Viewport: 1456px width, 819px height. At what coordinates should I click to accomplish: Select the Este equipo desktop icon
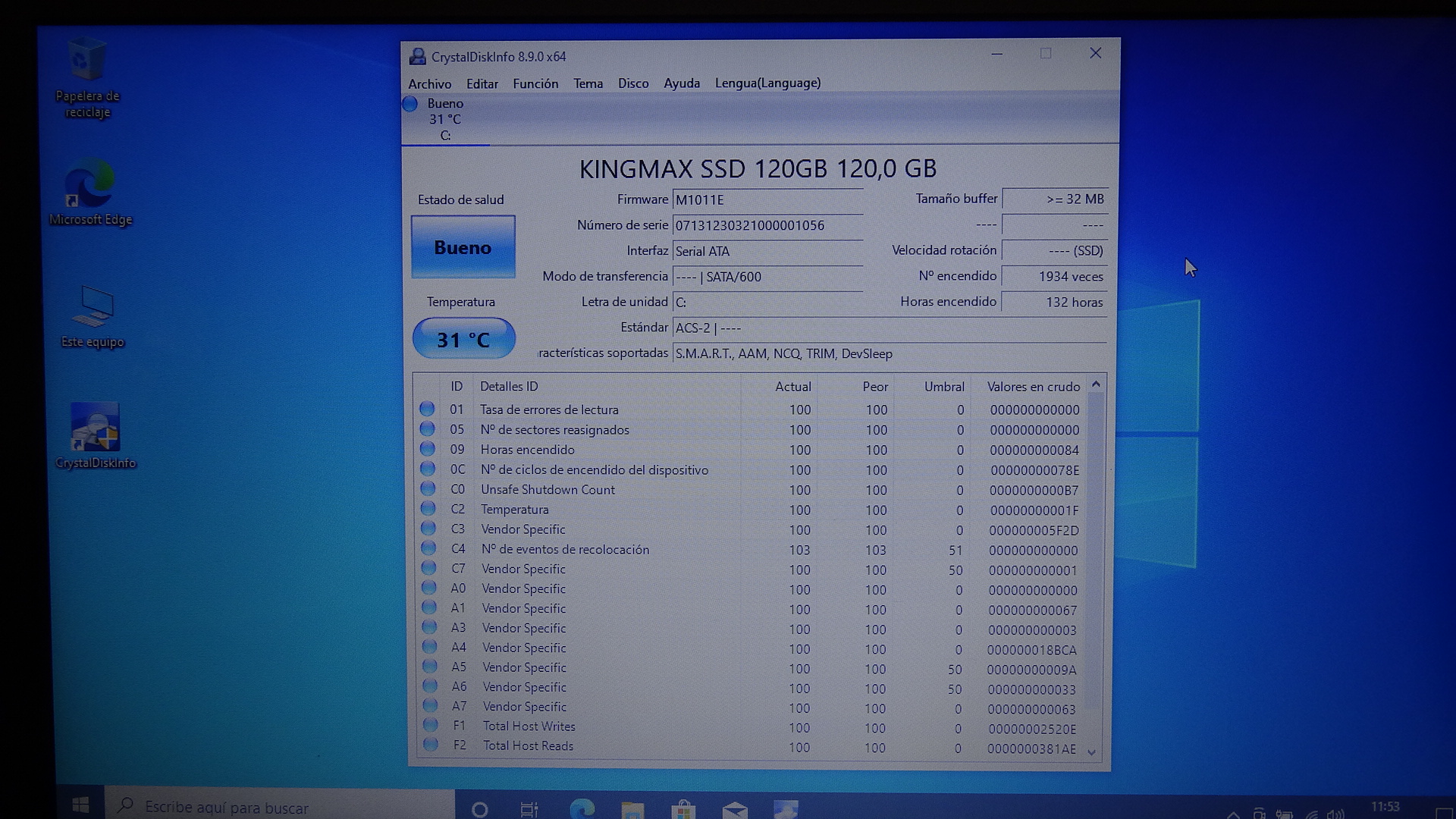tap(93, 317)
